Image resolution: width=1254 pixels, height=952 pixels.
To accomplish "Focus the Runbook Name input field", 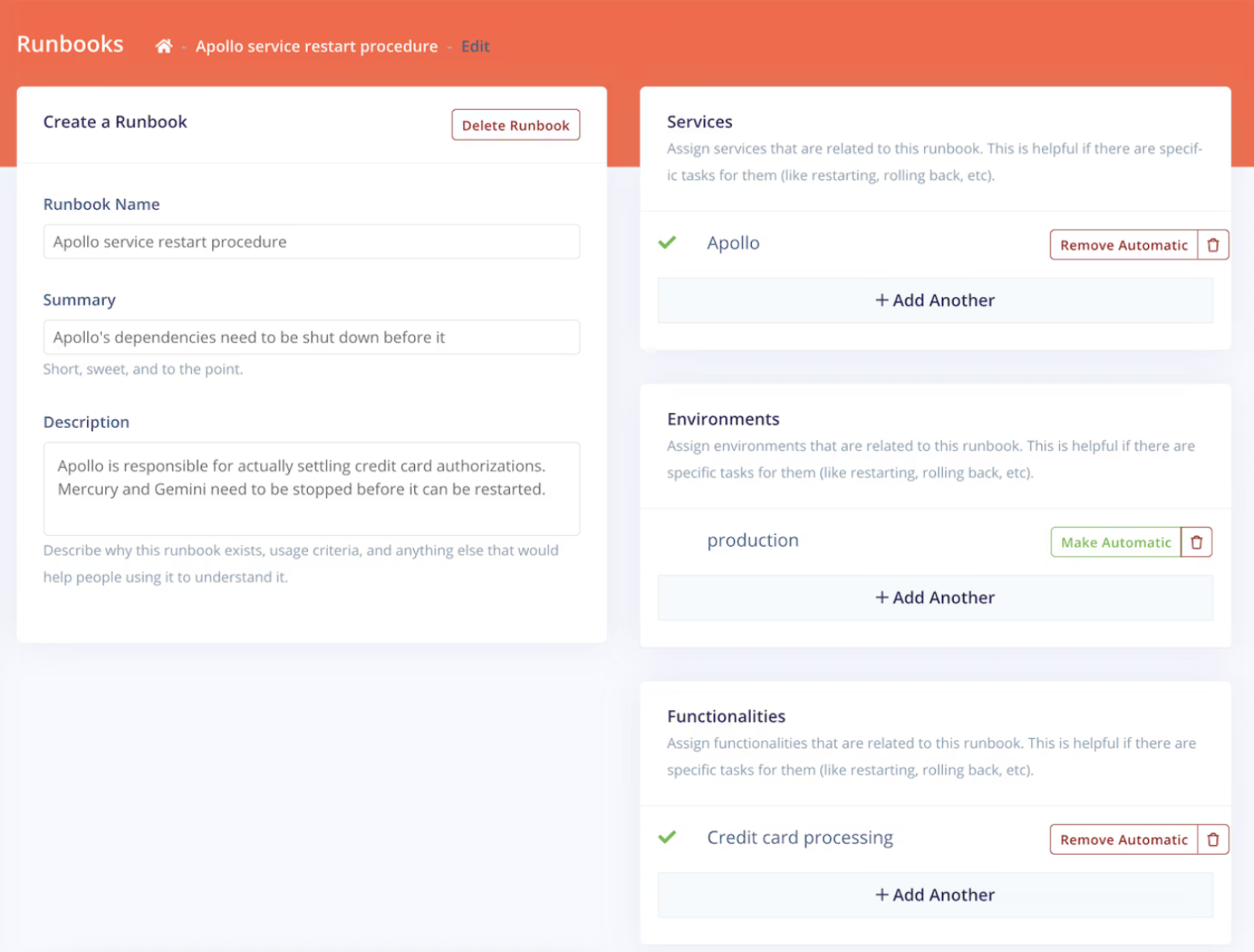I will click(x=311, y=242).
